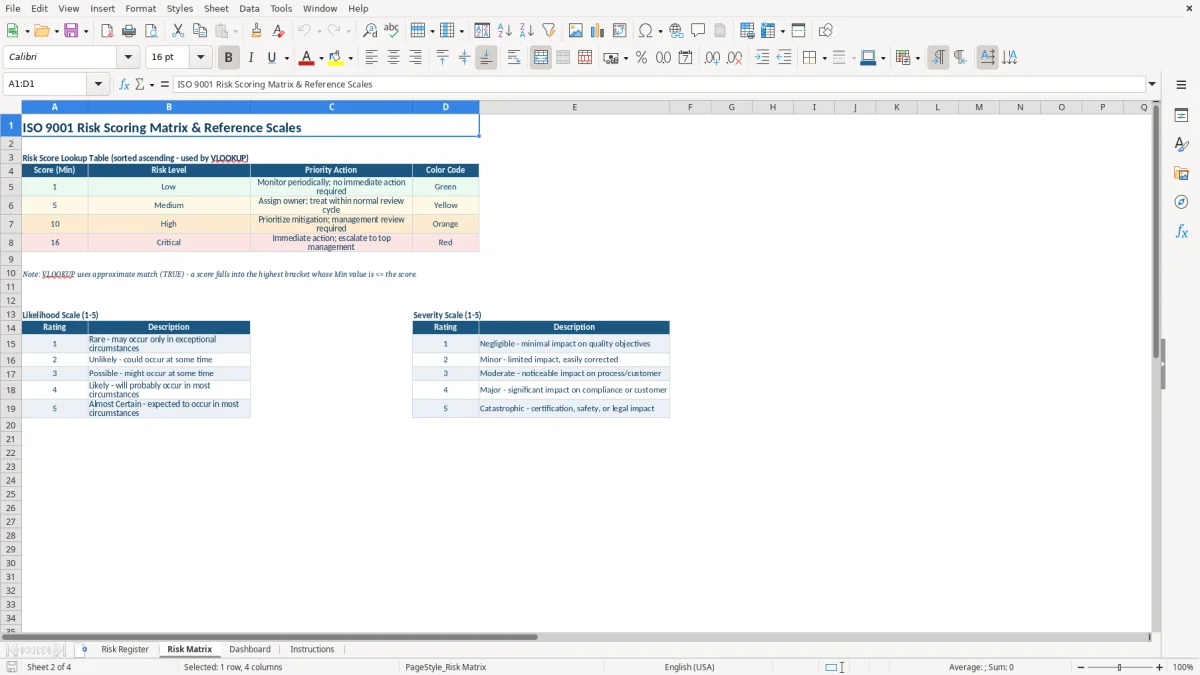This screenshot has height=675, width=1200.
Task: Toggle print preview
Action: (151, 31)
